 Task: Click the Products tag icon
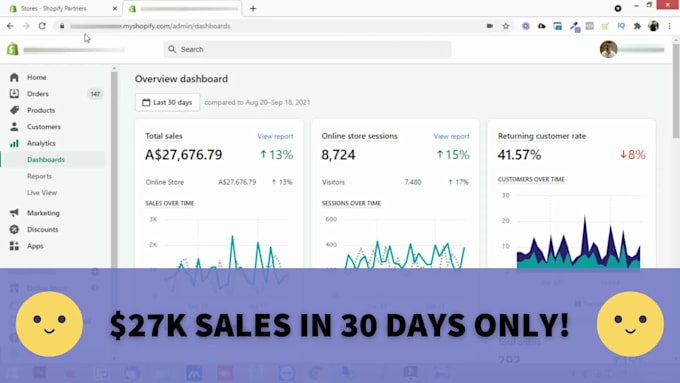14,110
